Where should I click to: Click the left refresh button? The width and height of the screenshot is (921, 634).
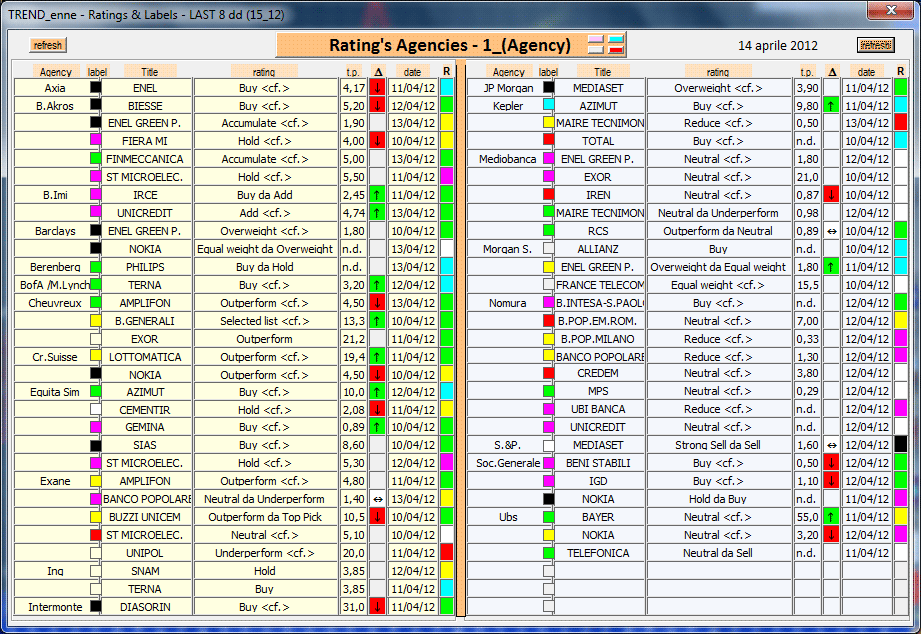click(48, 45)
